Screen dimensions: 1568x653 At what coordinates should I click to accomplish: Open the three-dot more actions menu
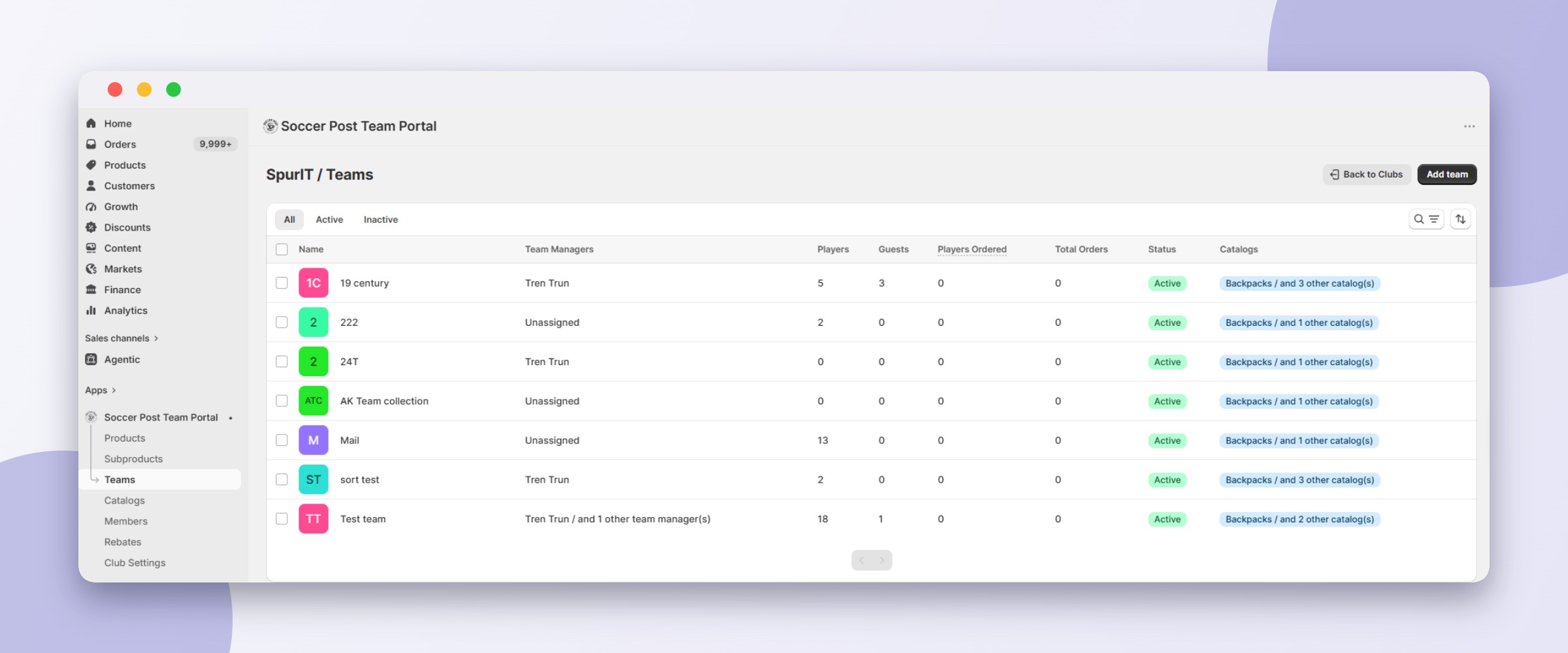[1469, 126]
